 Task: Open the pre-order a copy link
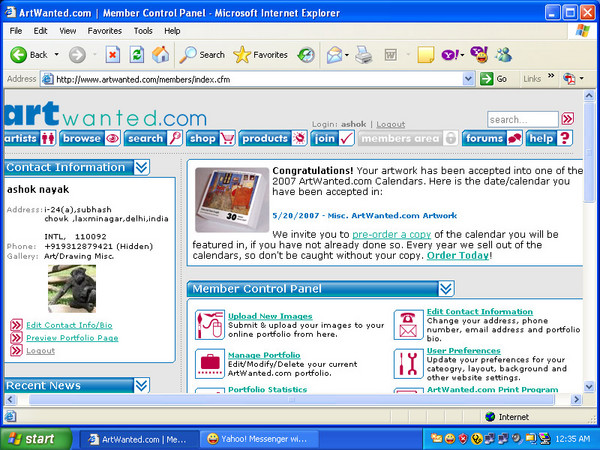pyautogui.click(x=391, y=234)
